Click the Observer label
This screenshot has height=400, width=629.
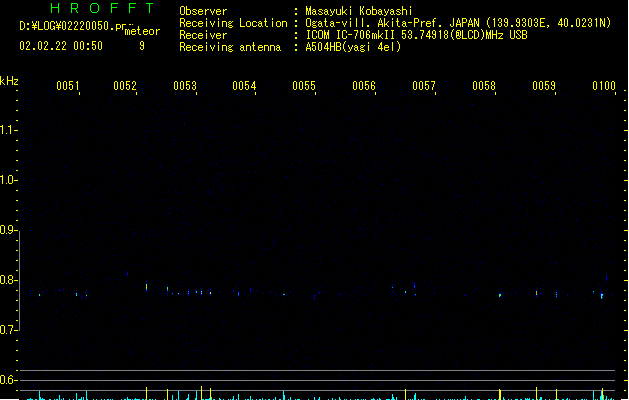203,11
